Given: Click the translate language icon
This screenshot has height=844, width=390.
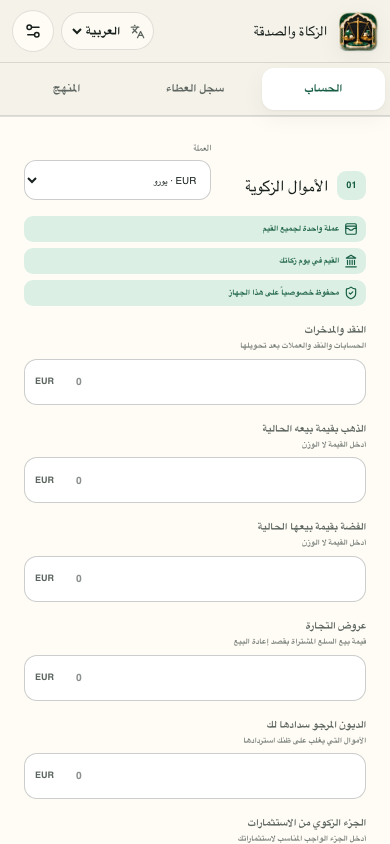Looking at the screenshot, I should (x=138, y=31).
